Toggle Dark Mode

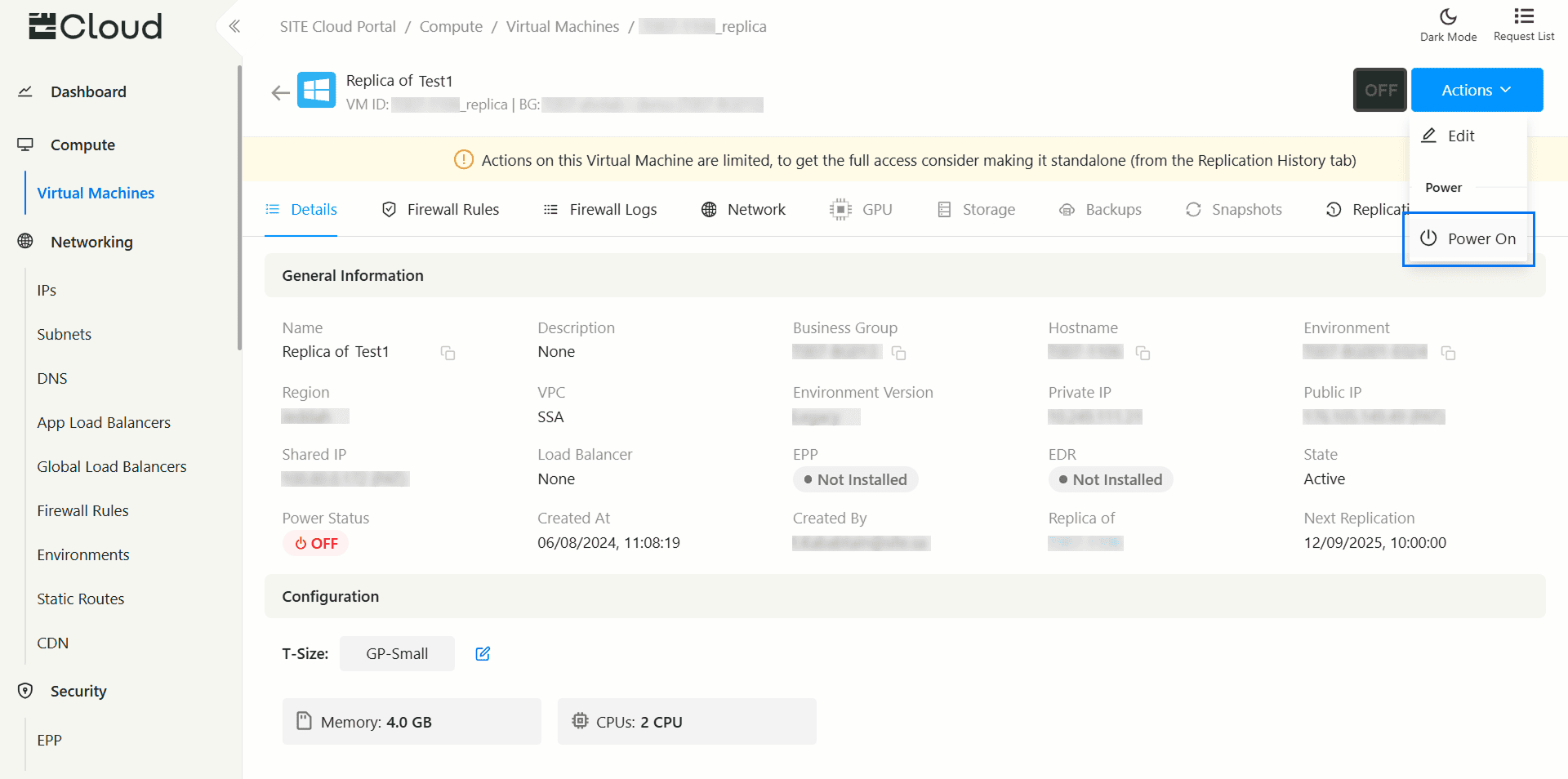[x=1448, y=24]
